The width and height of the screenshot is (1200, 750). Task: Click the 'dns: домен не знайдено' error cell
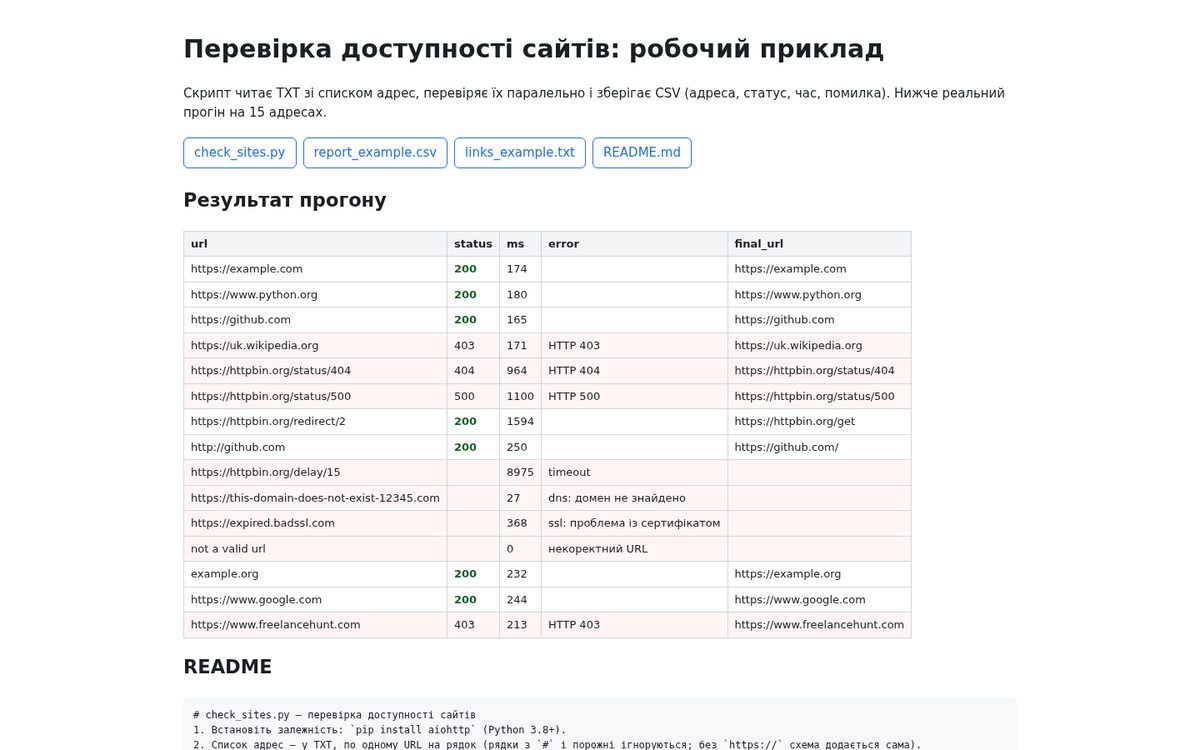click(x=634, y=498)
